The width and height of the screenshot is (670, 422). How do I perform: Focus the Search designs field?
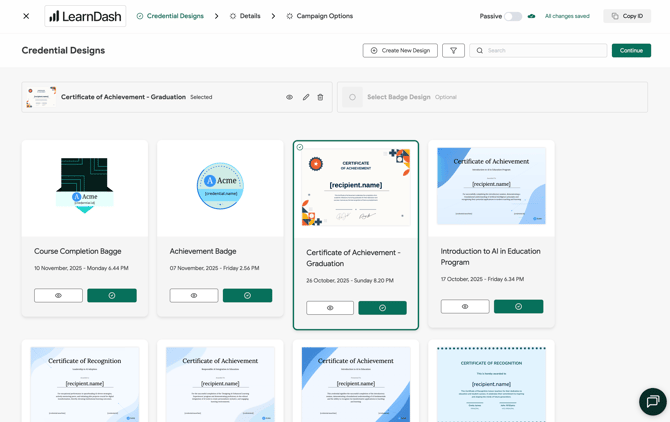(x=538, y=50)
